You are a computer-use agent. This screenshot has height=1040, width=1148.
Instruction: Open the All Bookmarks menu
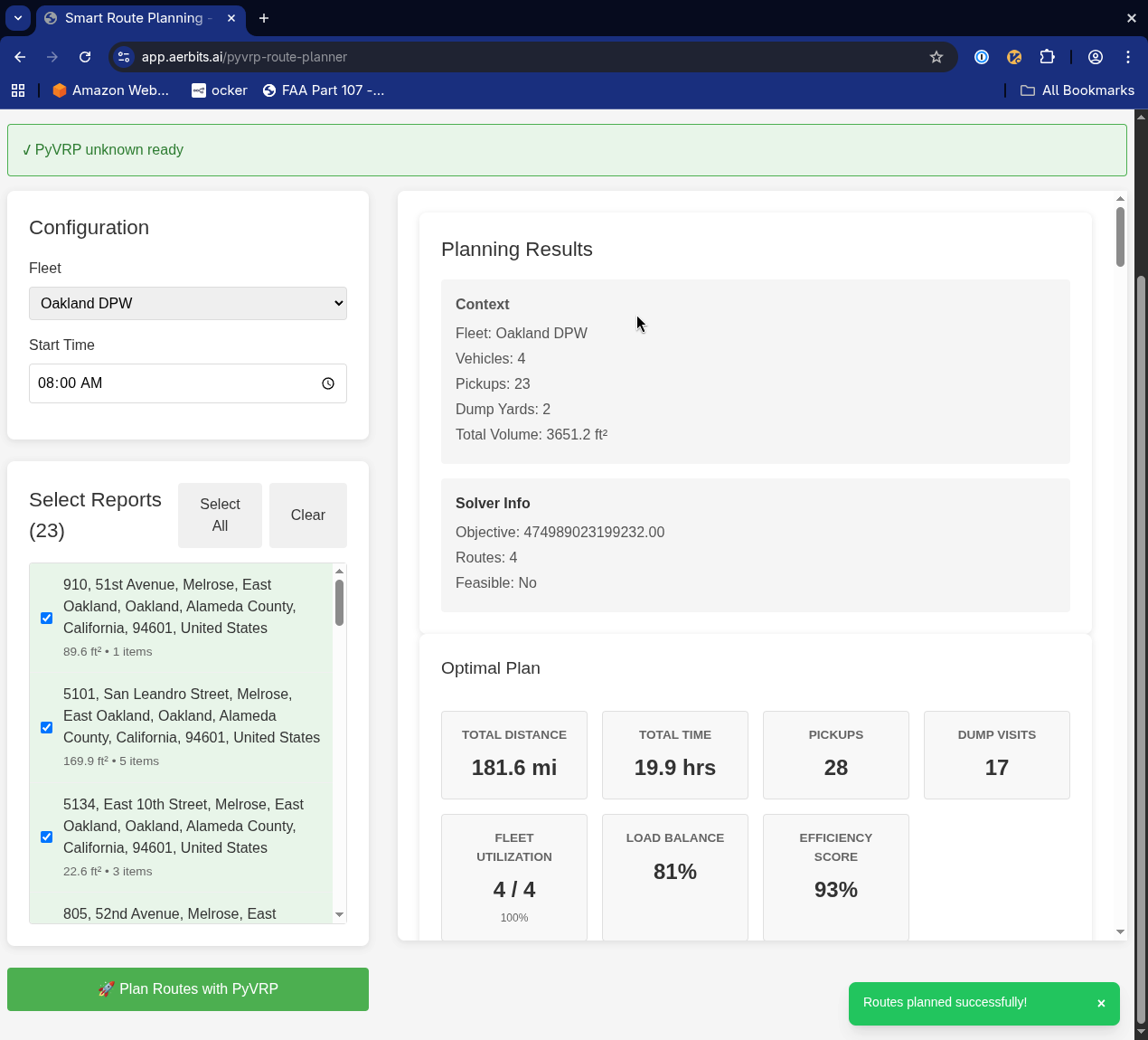click(x=1077, y=90)
